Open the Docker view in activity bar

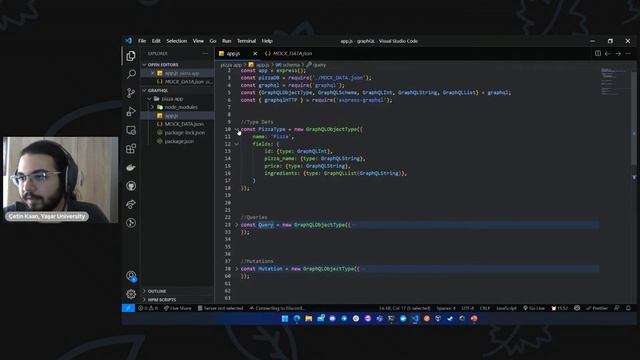pyautogui.click(x=131, y=167)
